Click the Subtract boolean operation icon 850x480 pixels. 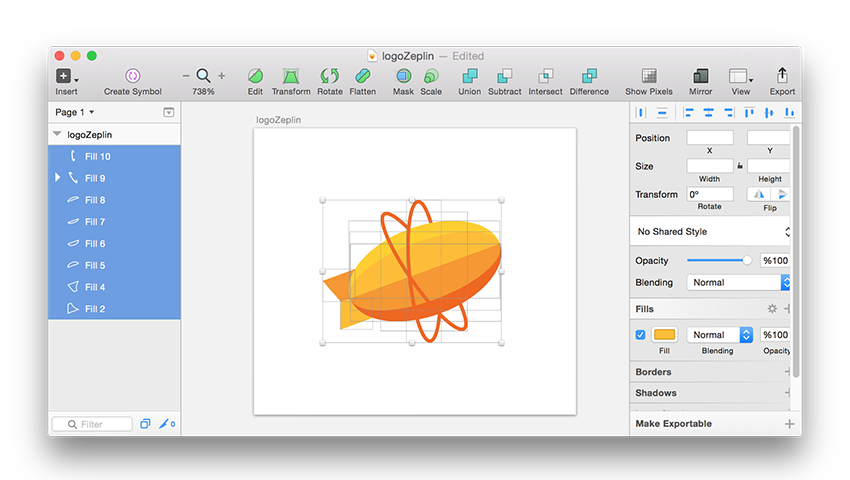504,76
